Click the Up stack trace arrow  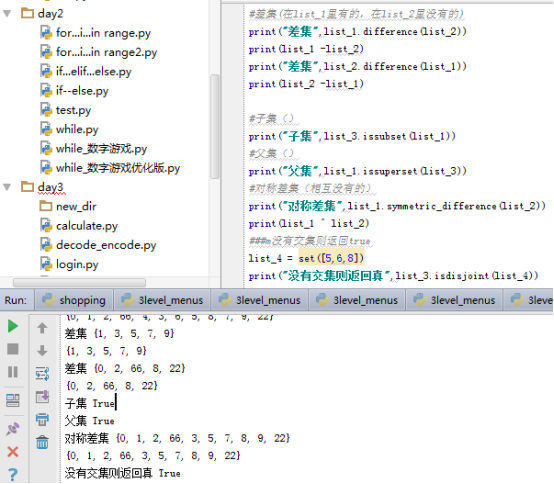pos(42,328)
